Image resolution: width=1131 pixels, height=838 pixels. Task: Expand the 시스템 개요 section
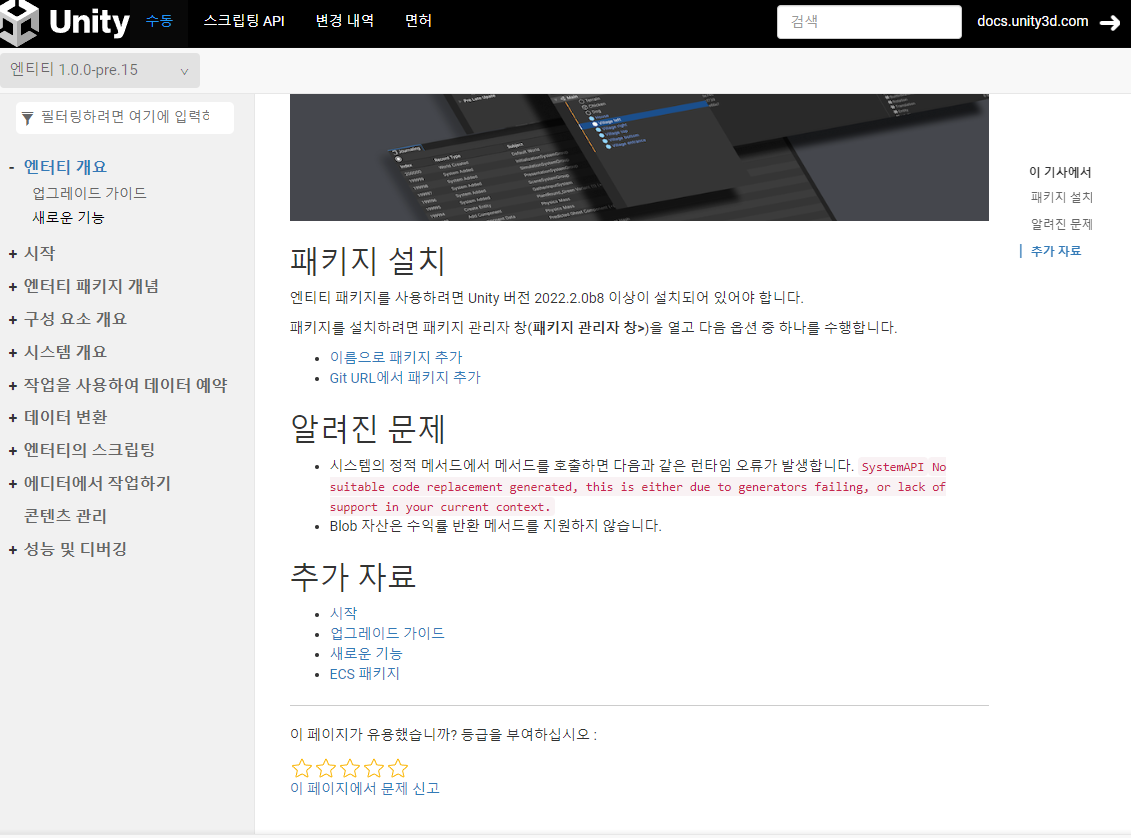(12, 353)
